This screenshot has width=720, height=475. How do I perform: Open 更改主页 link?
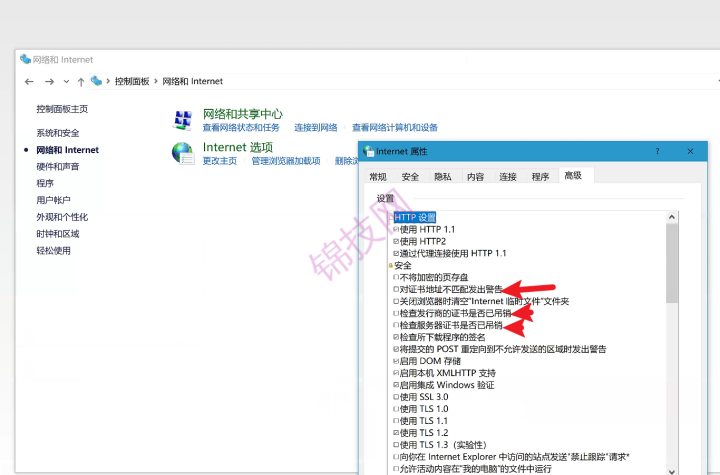click(220, 161)
